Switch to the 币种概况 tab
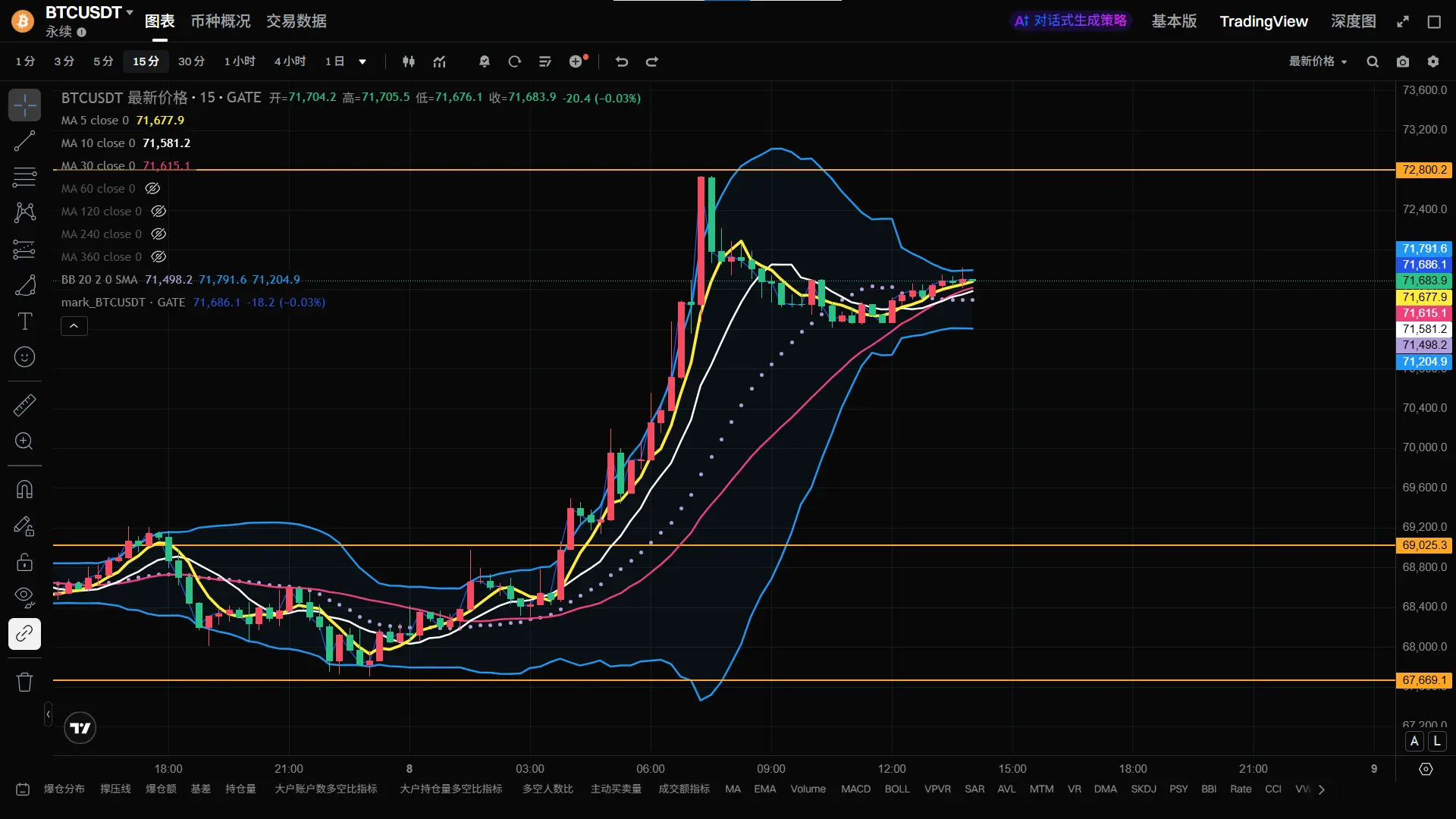 220,20
